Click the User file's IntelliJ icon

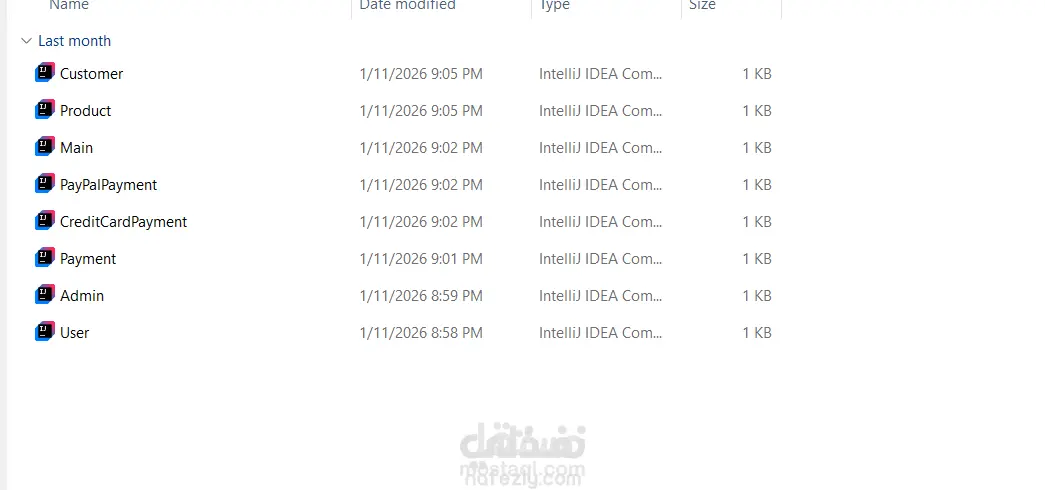(45, 332)
